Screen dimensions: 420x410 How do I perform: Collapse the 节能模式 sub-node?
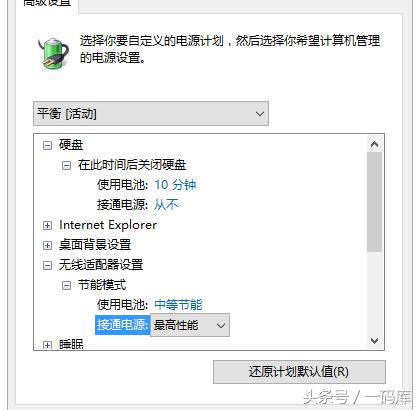66,286
